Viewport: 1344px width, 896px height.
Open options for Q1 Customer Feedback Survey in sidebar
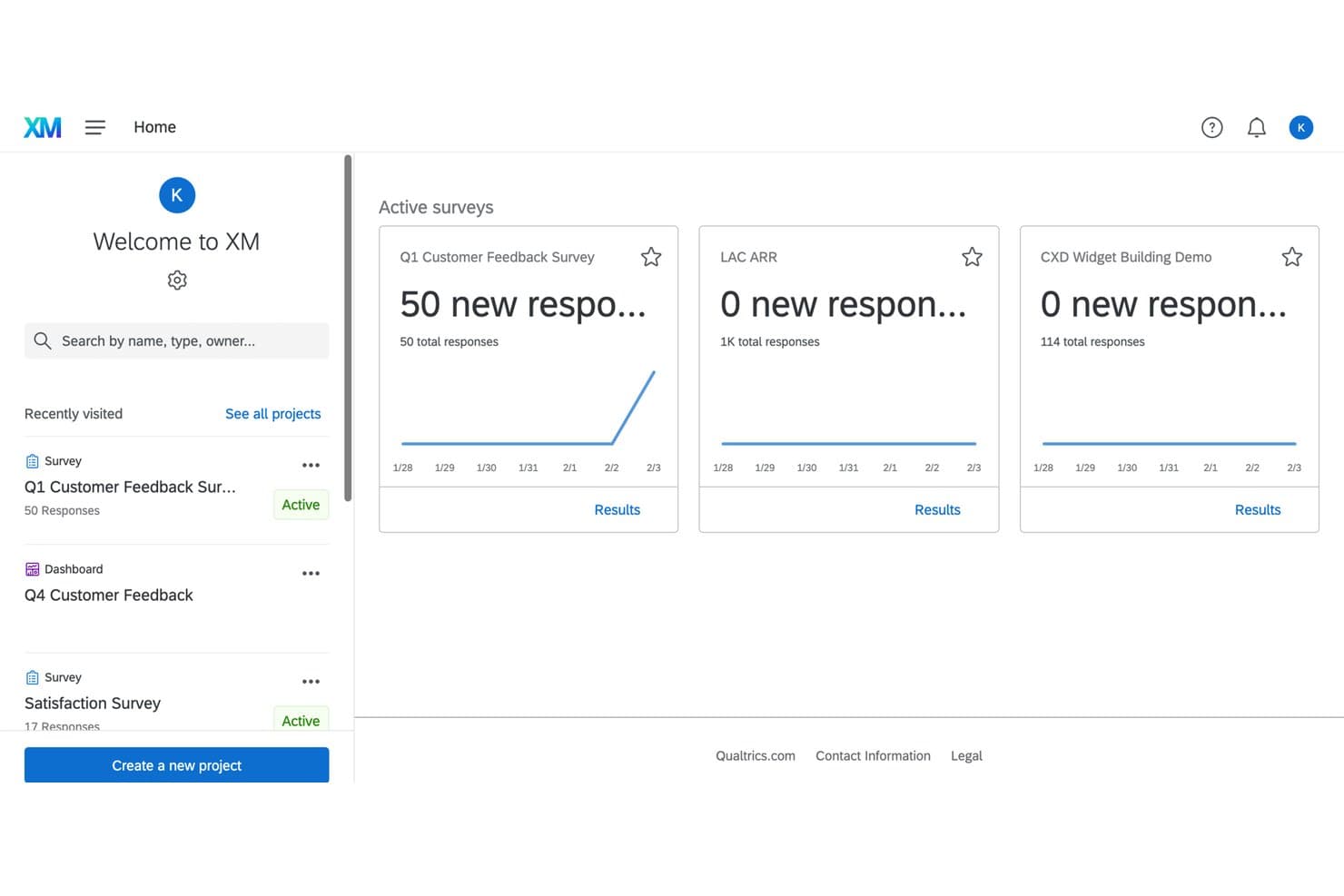coord(311,465)
